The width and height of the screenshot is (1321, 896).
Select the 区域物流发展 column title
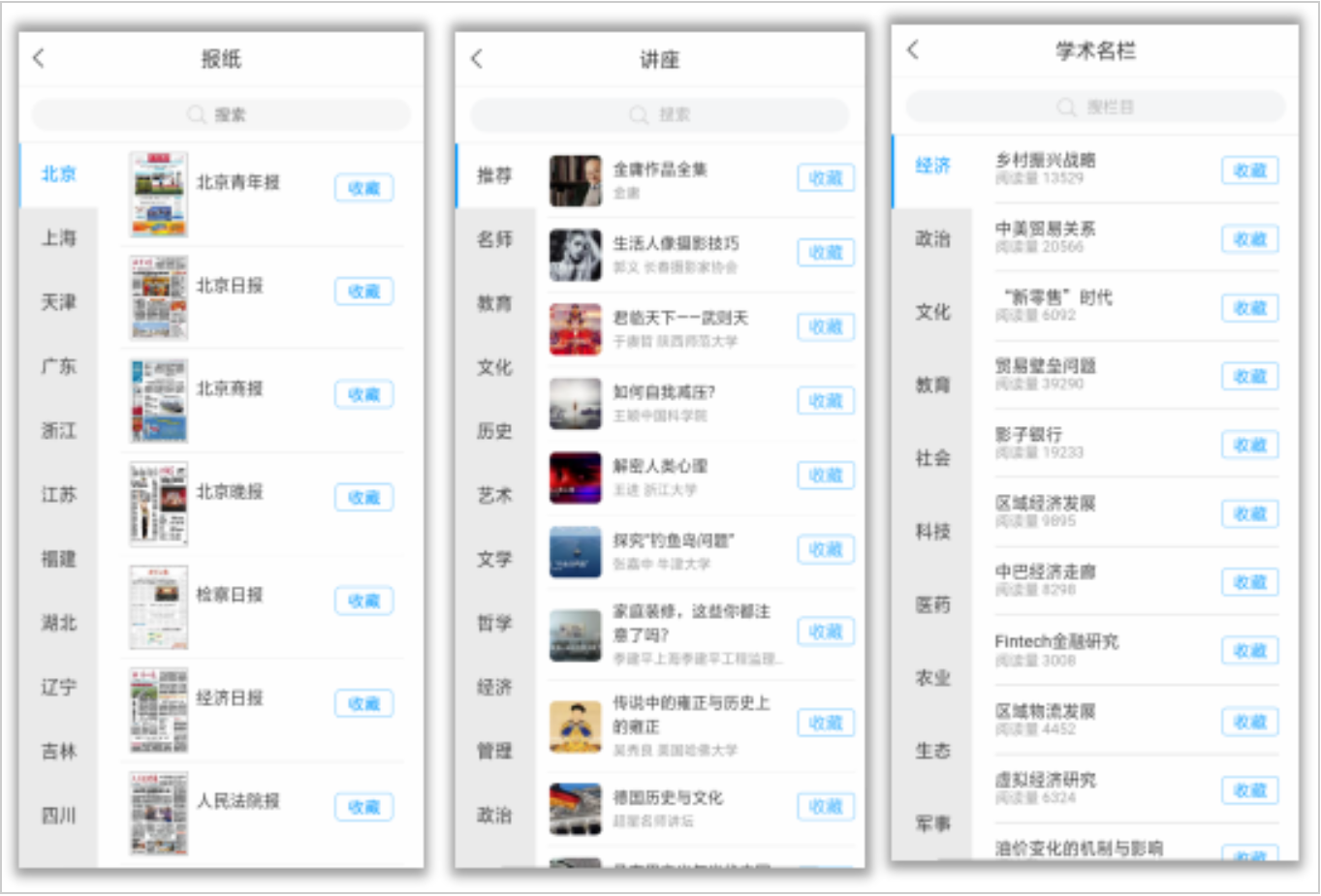point(1046,711)
